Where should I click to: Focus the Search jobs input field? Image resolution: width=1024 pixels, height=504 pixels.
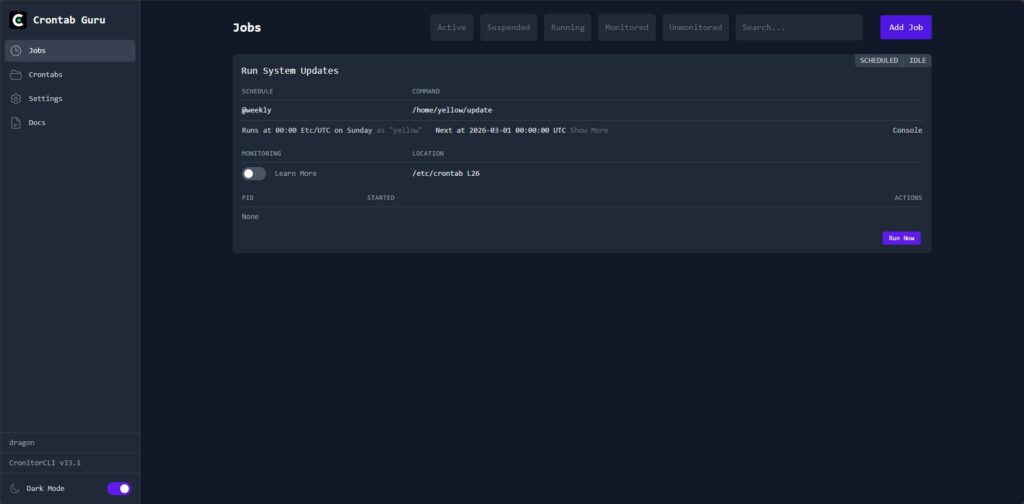coord(798,27)
